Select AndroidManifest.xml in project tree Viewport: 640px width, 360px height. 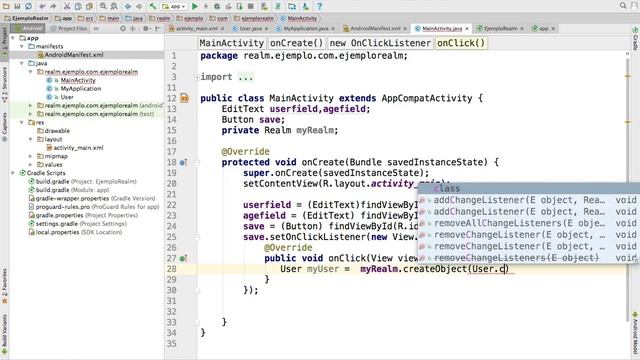tap(74, 55)
